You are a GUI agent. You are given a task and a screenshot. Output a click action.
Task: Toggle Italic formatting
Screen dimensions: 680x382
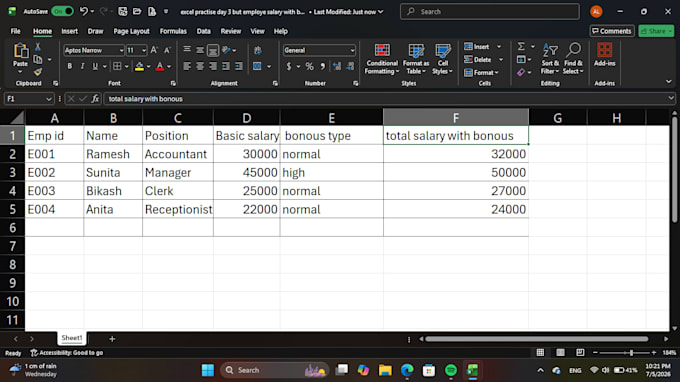[x=82, y=66]
